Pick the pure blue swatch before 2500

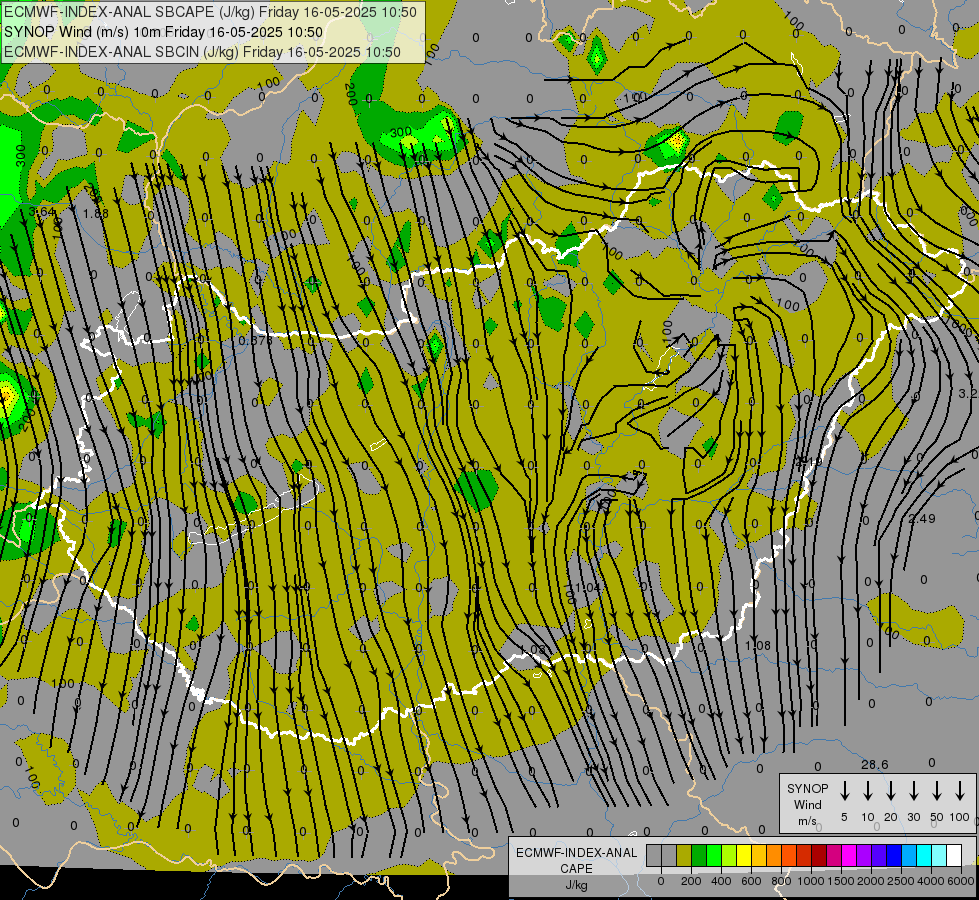893,855
